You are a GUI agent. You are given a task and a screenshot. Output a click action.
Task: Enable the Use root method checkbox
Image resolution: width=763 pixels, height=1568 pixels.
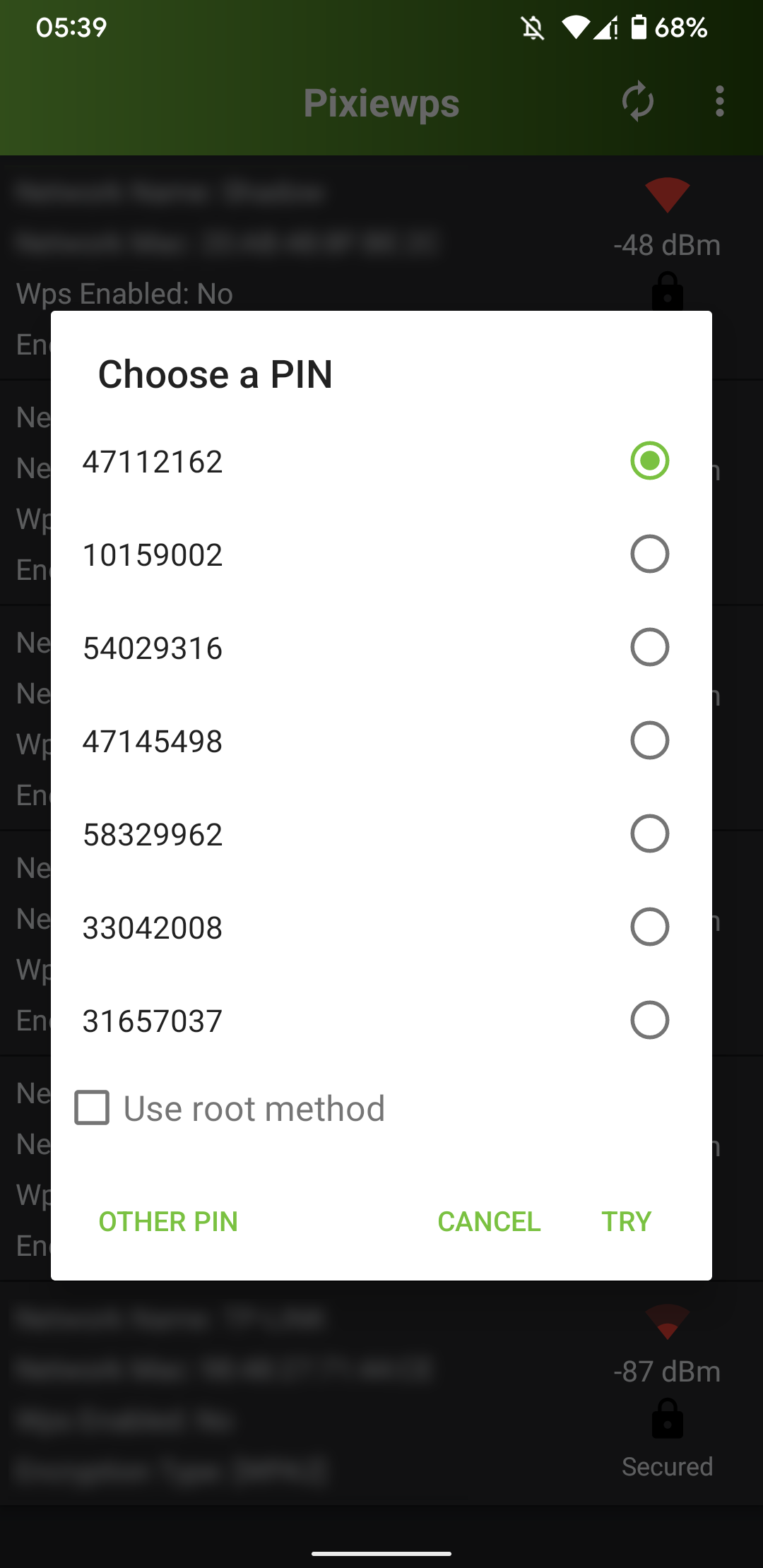pos(93,1107)
